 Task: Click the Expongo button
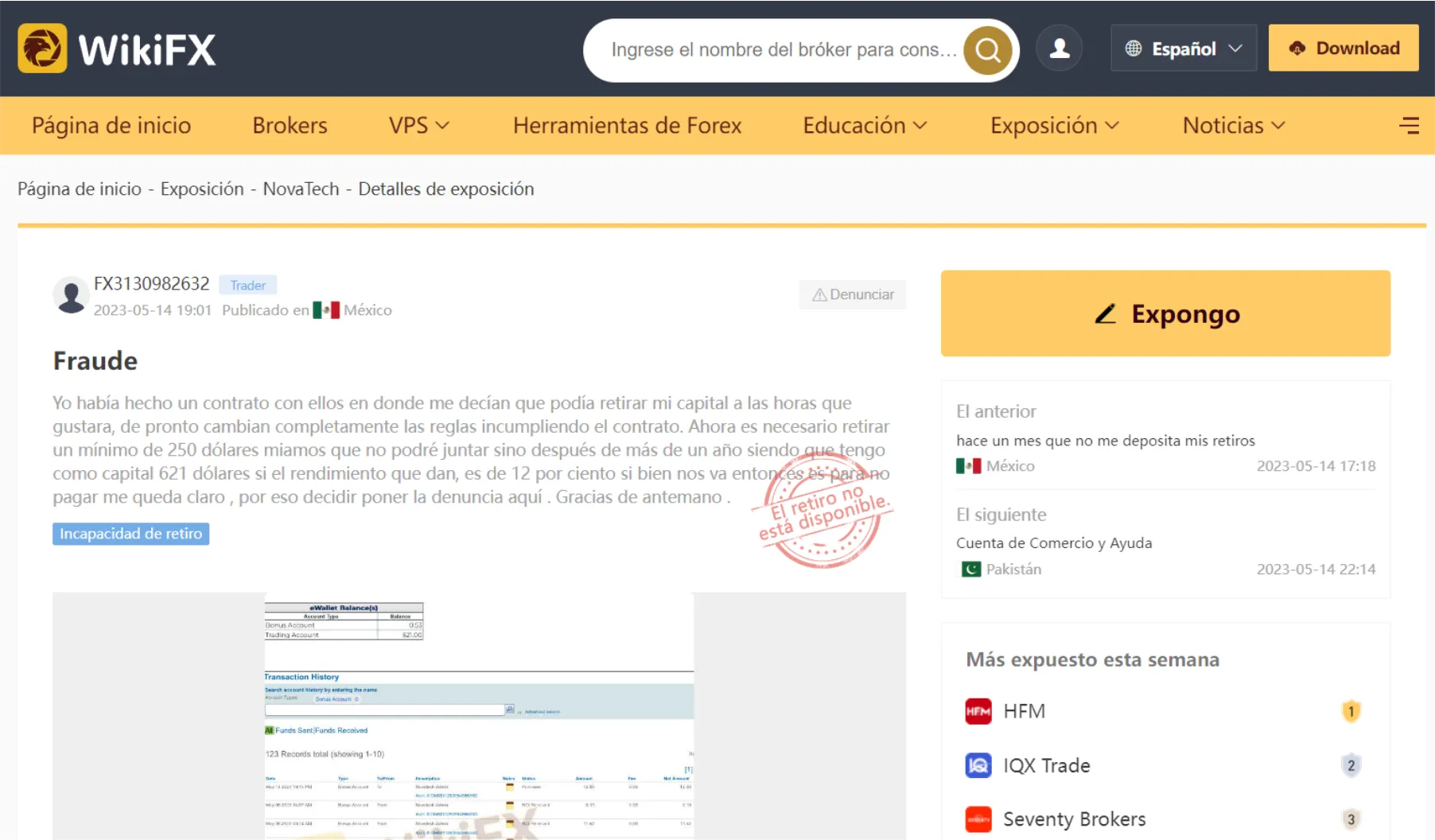pyautogui.click(x=1165, y=313)
